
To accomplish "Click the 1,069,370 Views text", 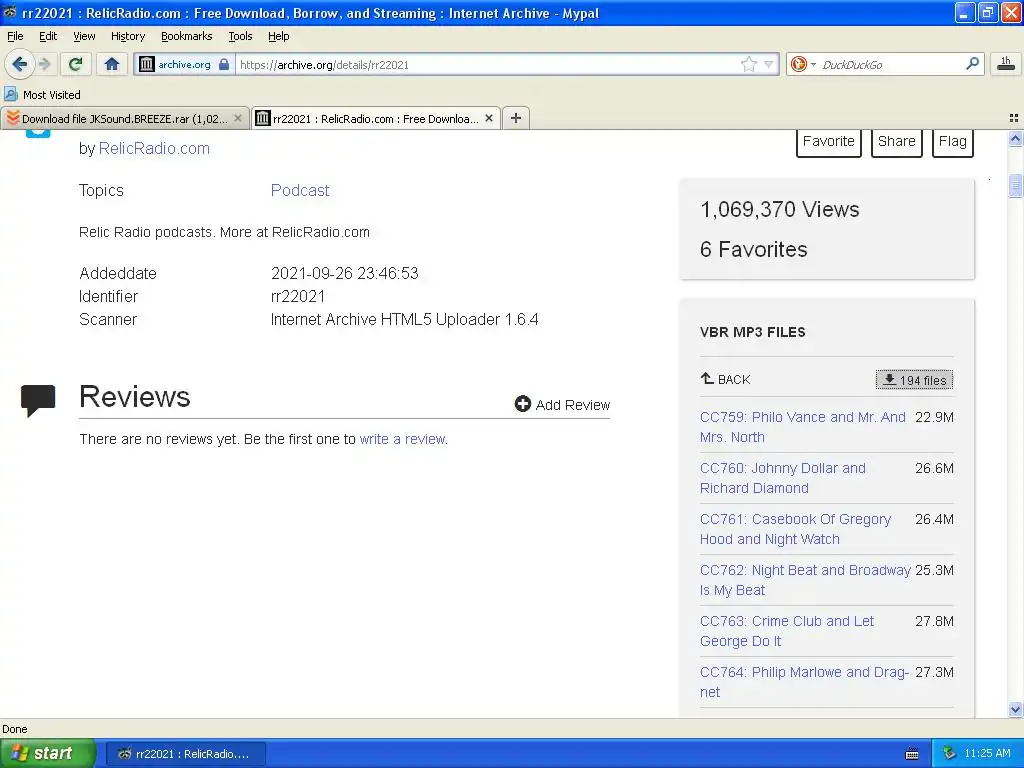I will (x=779, y=210).
